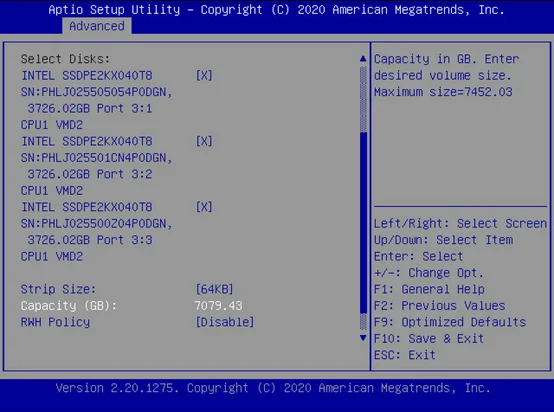Toggle checkbox for disk SN:PHLJ025505054P0DGN
554x412 pixels.
(x=204, y=75)
